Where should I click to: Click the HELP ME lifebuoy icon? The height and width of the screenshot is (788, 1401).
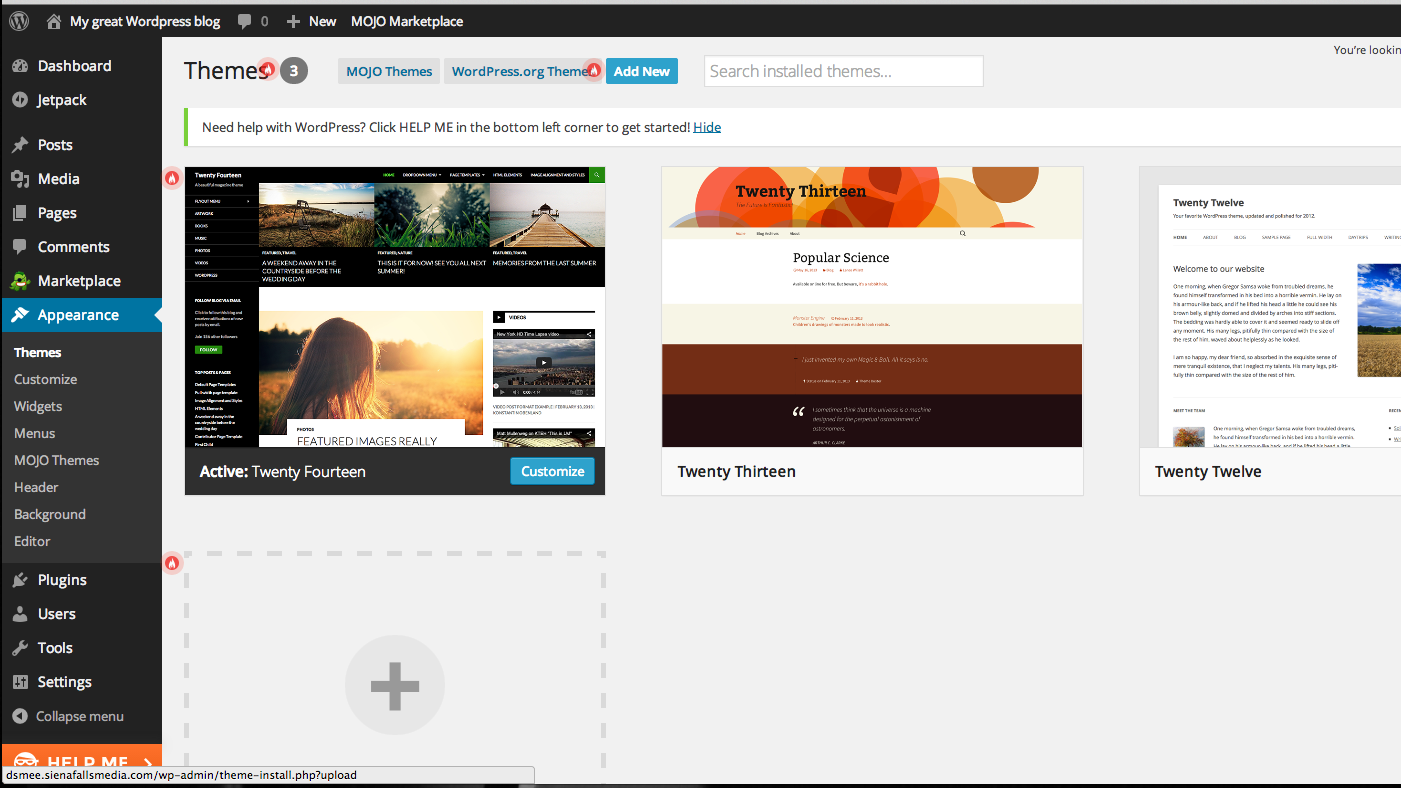[x=26, y=761]
